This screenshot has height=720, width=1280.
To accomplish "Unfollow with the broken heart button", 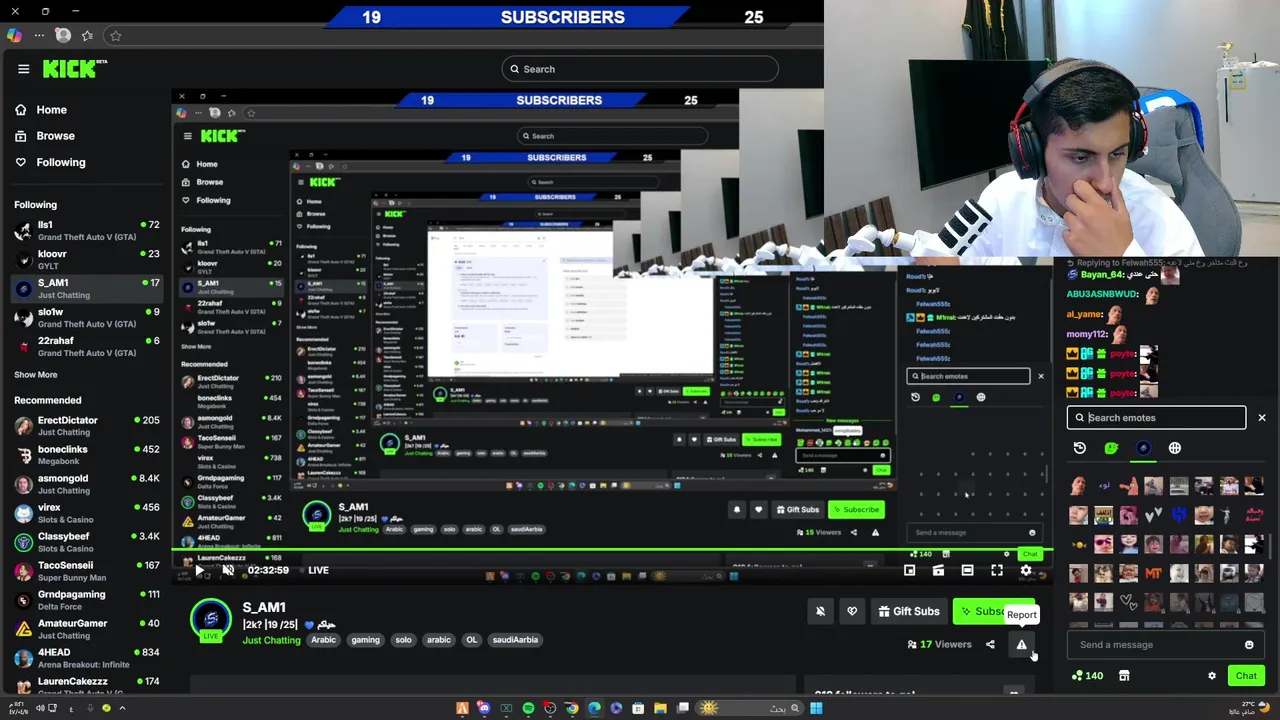I will point(852,611).
